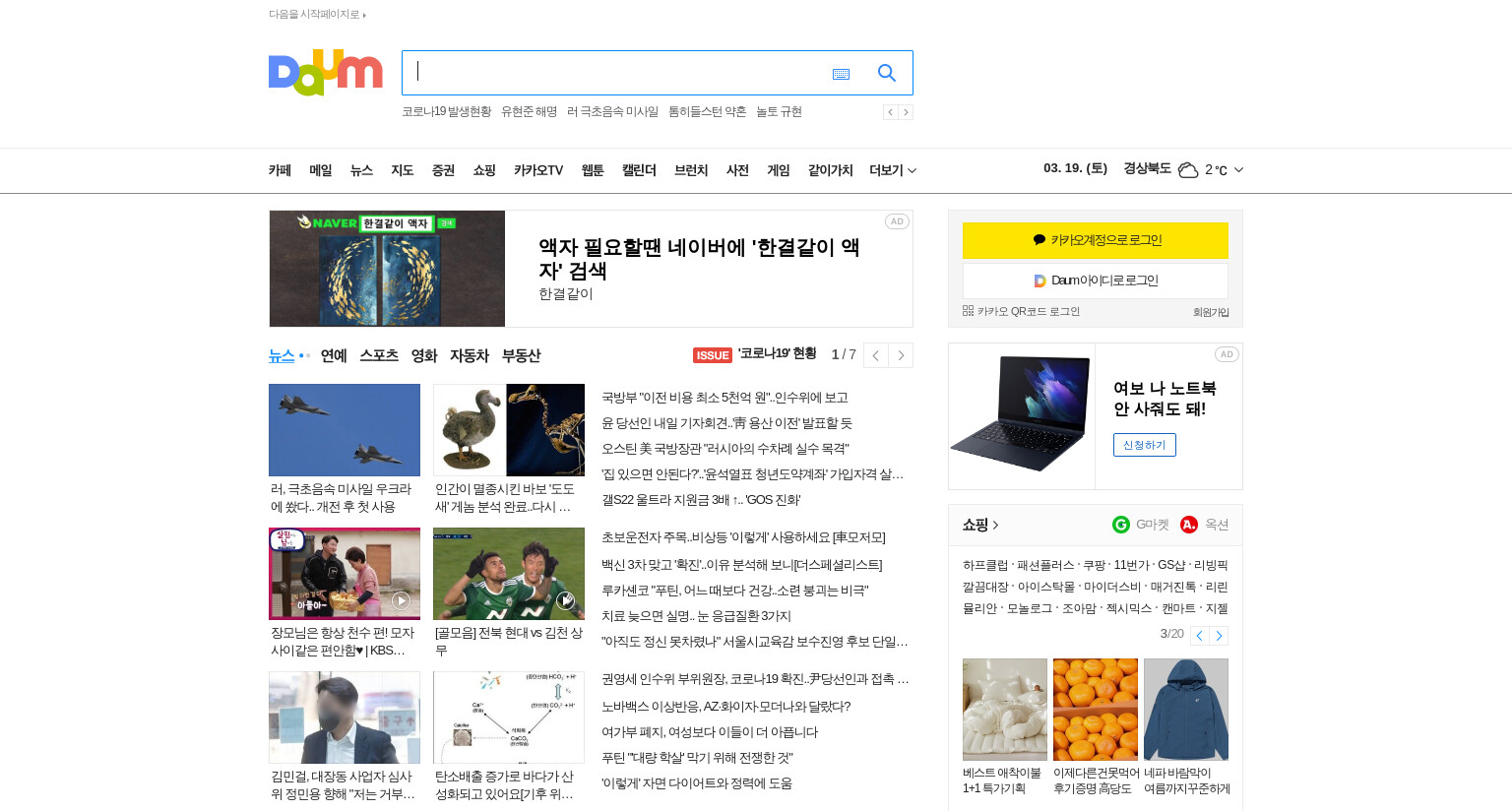Click the laptop advertisement image
Viewport: 1512px width, 811px height.
coord(1022,416)
